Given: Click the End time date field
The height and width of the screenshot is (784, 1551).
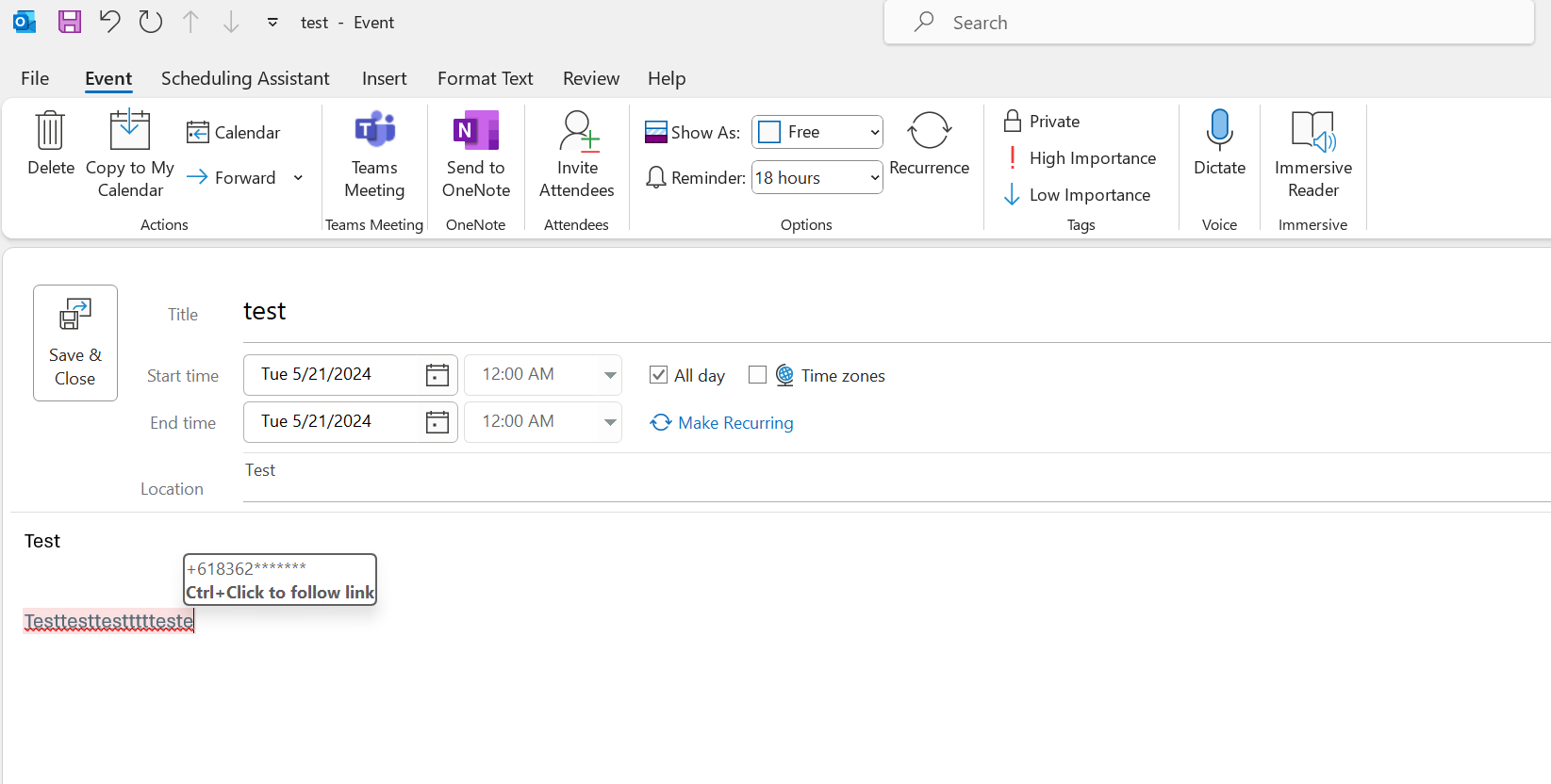Looking at the screenshot, I should [331, 422].
